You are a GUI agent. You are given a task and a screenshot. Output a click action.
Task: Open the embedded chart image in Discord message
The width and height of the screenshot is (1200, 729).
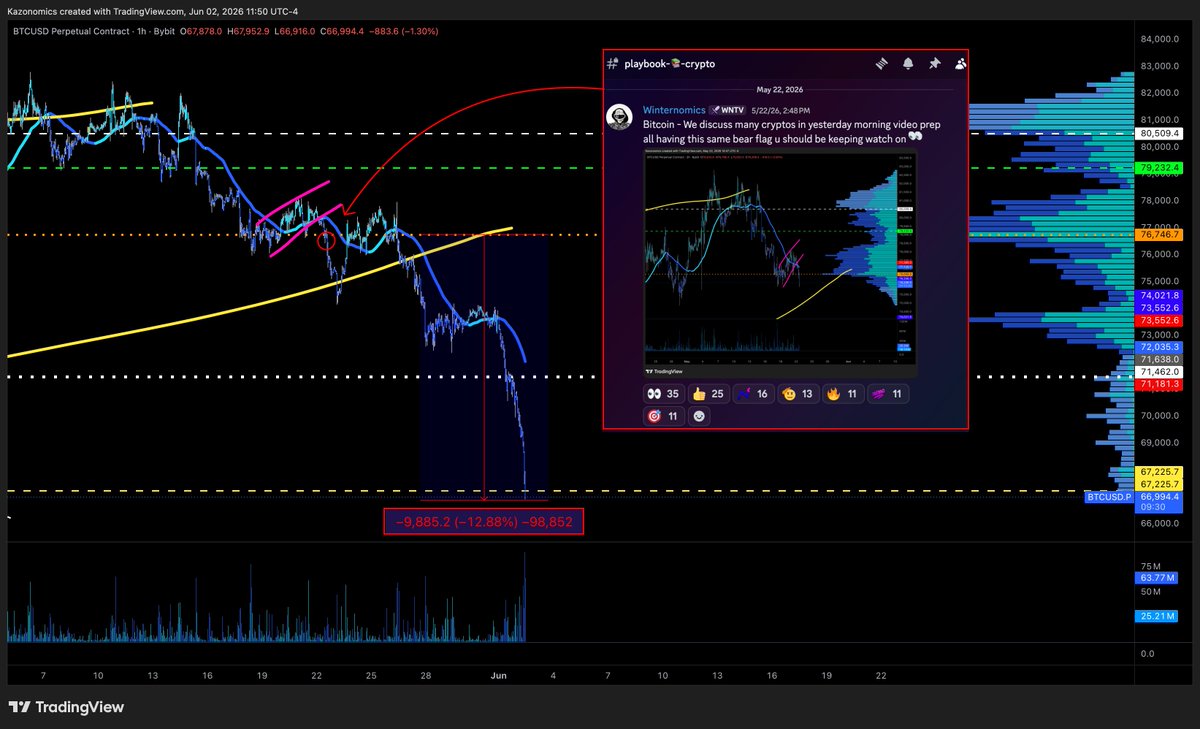click(779, 263)
